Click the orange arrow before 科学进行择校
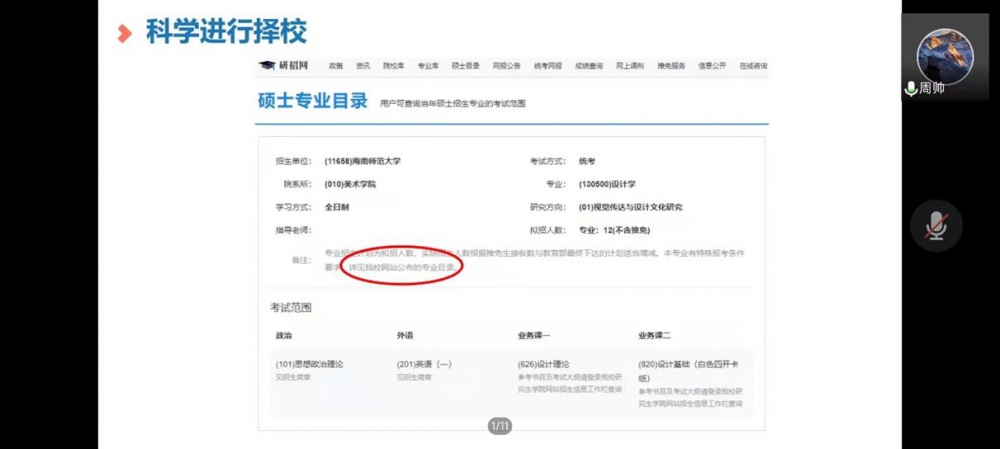 click(x=124, y=33)
